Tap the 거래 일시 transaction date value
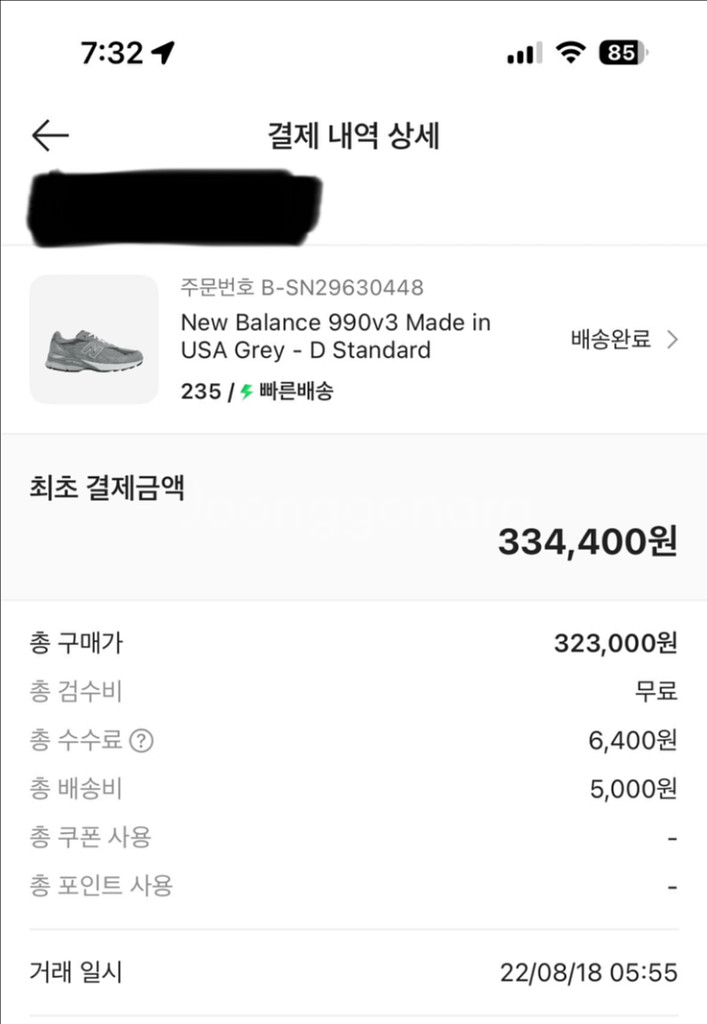This screenshot has height=1024, width=707. pyautogui.click(x=588, y=972)
